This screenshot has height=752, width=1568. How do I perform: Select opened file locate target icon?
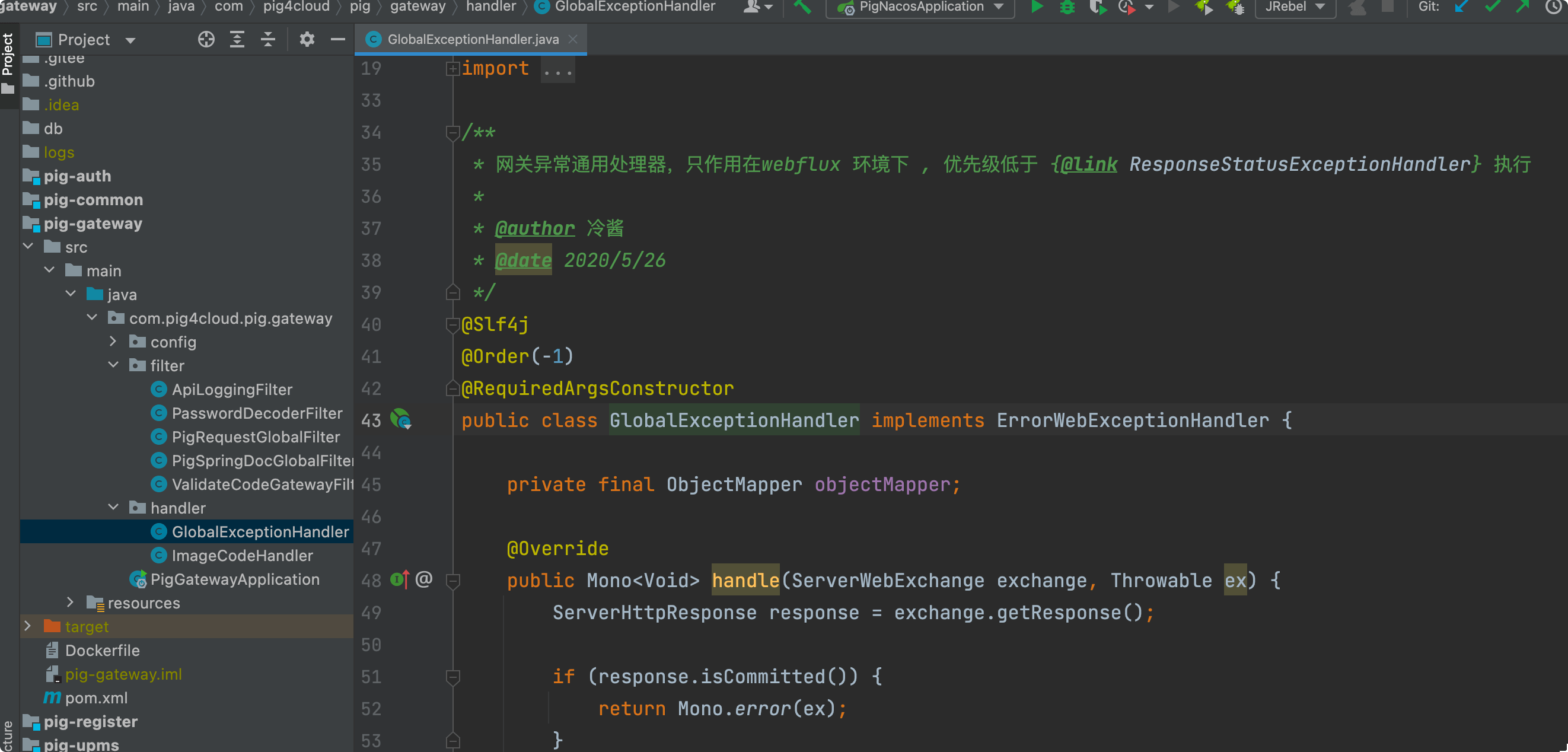pos(206,40)
